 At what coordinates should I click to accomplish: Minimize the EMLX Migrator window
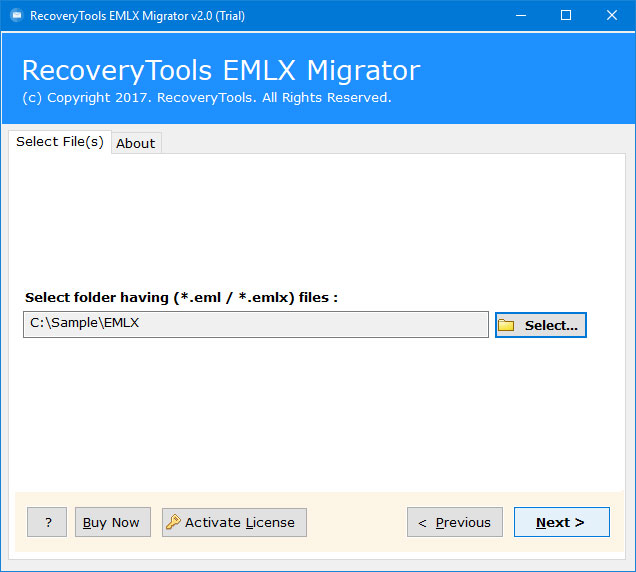(521, 15)
